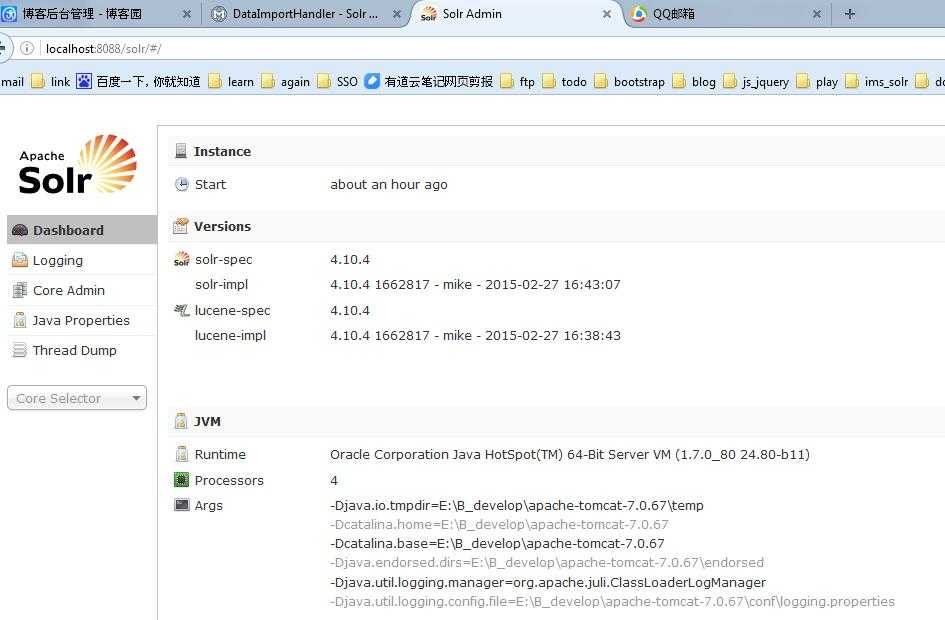945x620 pixels.
Task: Open the Core Selector dropdown
Action: (x=77, y=398)
